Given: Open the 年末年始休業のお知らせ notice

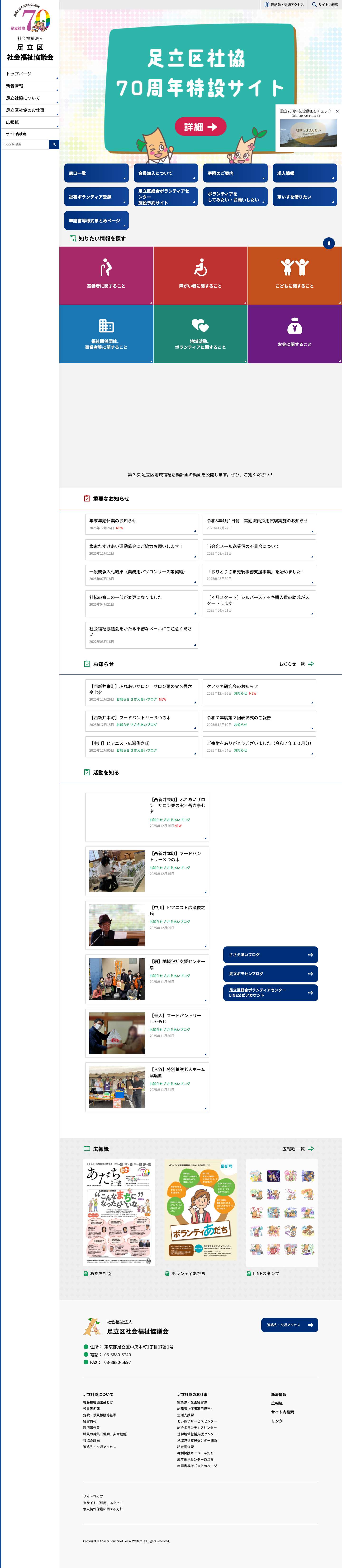Looking at the screenshot, I should (x=142, y=524).
